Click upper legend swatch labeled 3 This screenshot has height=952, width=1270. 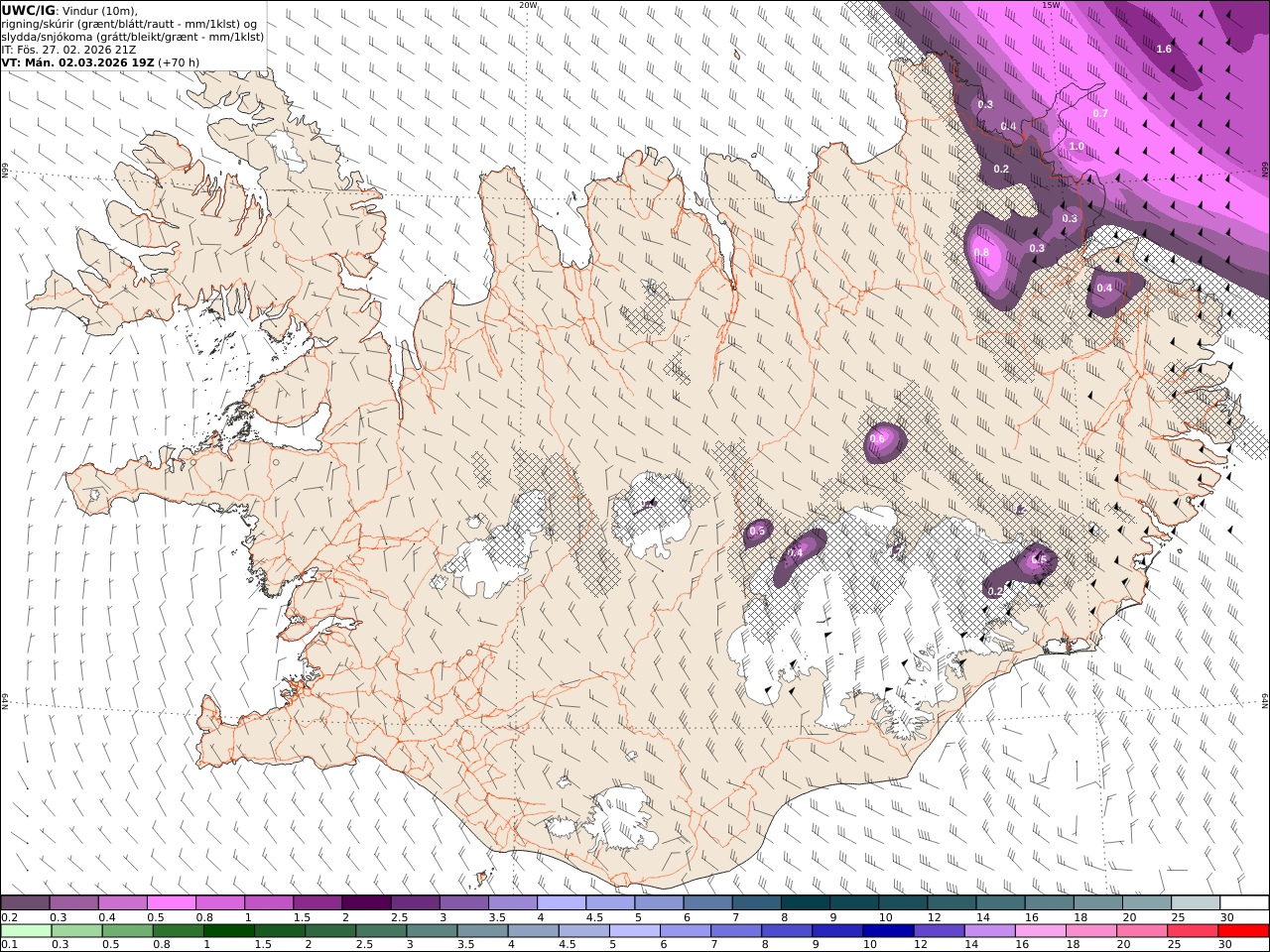point(463,903)
